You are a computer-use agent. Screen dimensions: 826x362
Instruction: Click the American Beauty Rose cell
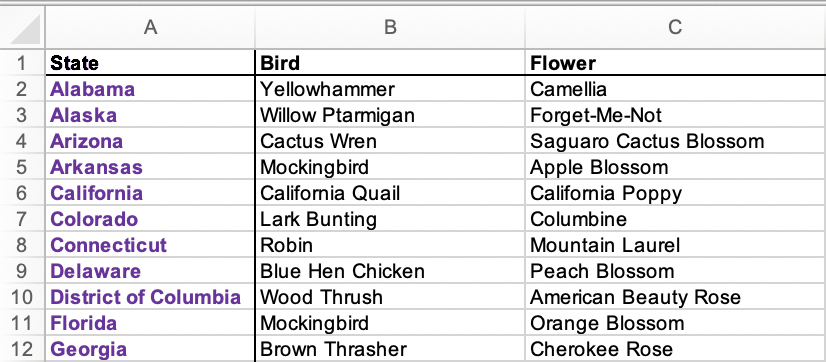(675, 297)
